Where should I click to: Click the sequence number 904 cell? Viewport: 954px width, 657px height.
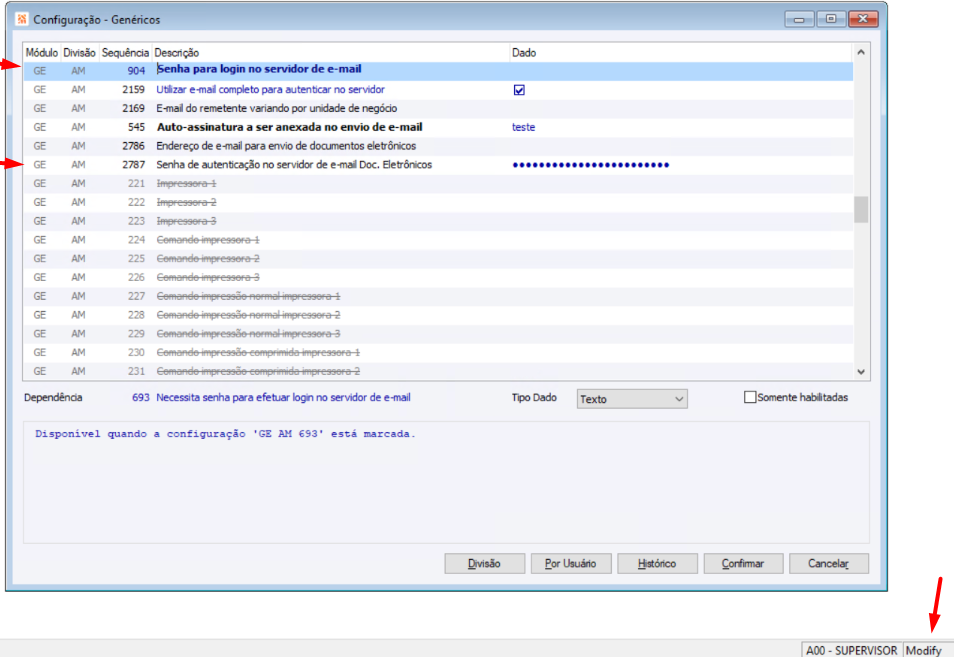pos(136,71)
